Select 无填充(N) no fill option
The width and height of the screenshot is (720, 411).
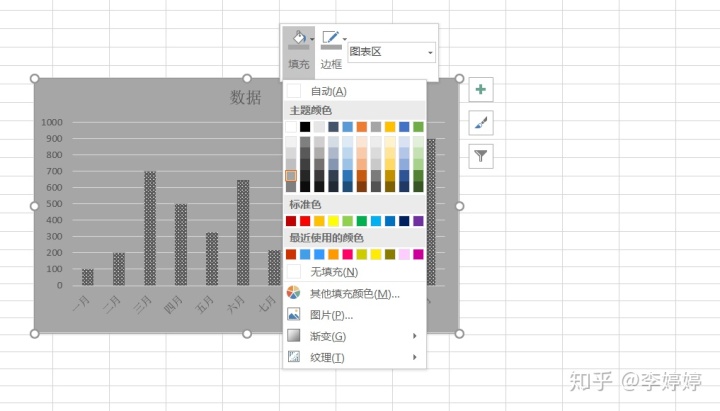point(354,272)
